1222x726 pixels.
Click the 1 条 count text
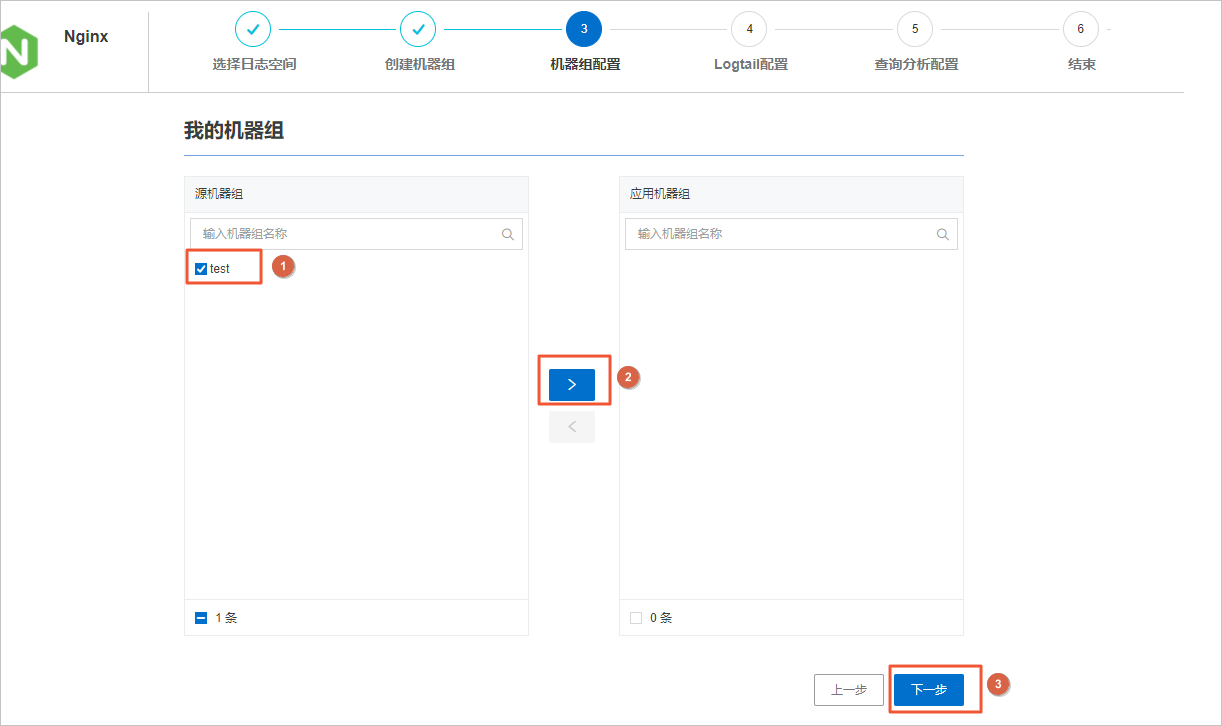[x=226, y=618]
